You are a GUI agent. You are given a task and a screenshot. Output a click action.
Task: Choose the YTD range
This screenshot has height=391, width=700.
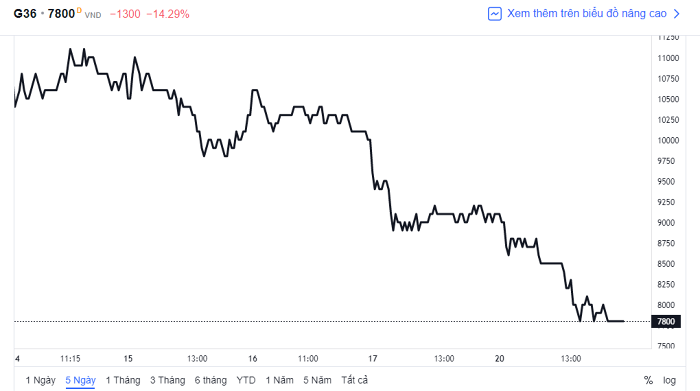(x=246, y=380)
